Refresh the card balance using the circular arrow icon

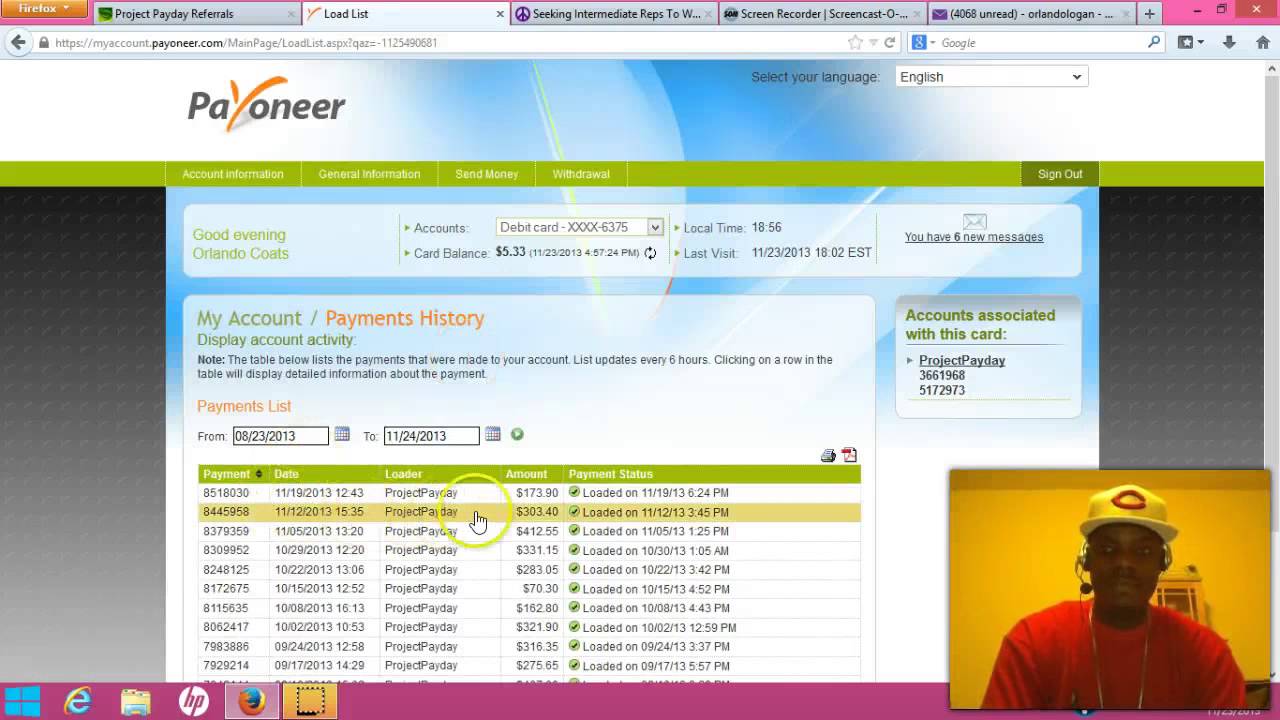650,253
